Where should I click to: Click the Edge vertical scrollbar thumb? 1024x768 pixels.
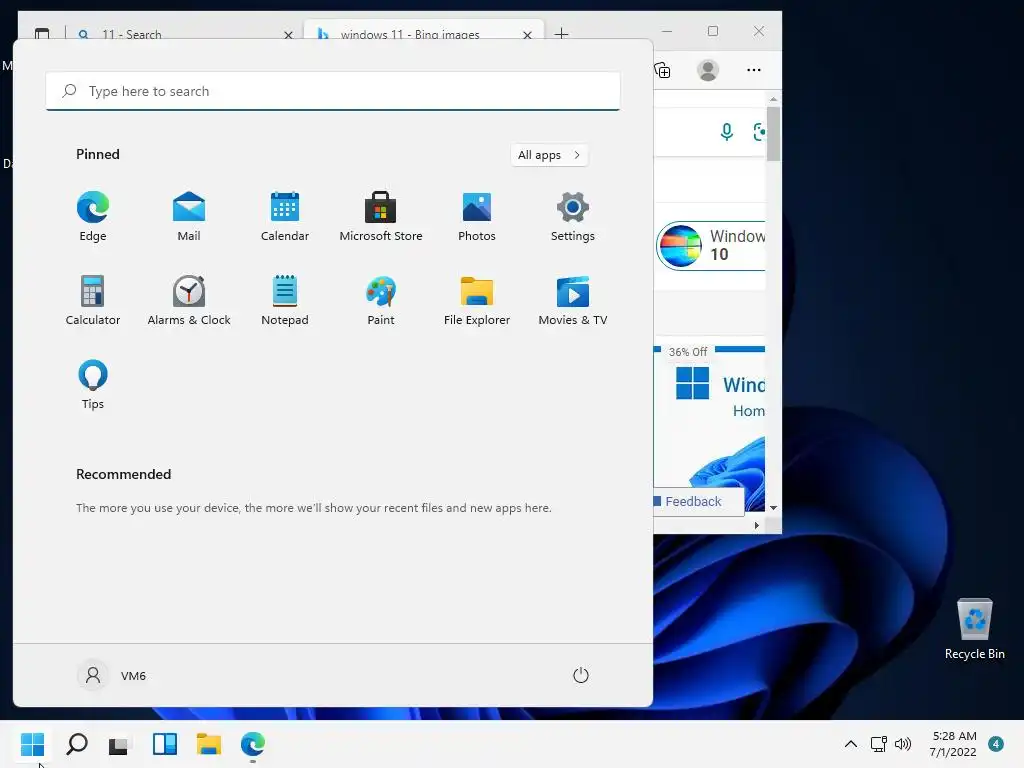click(773, 134)
